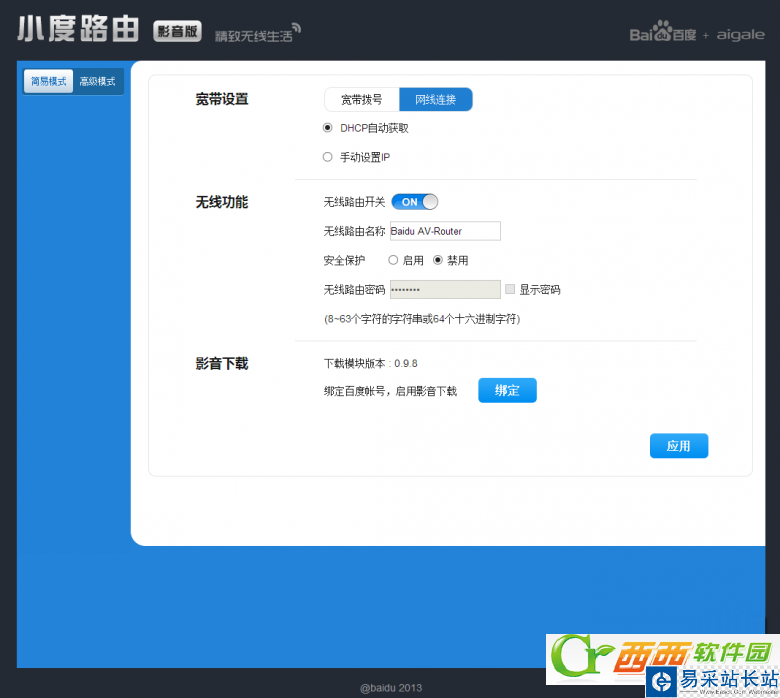Switch to 高级模式 (advanced mode) tab

click(98, 81)
